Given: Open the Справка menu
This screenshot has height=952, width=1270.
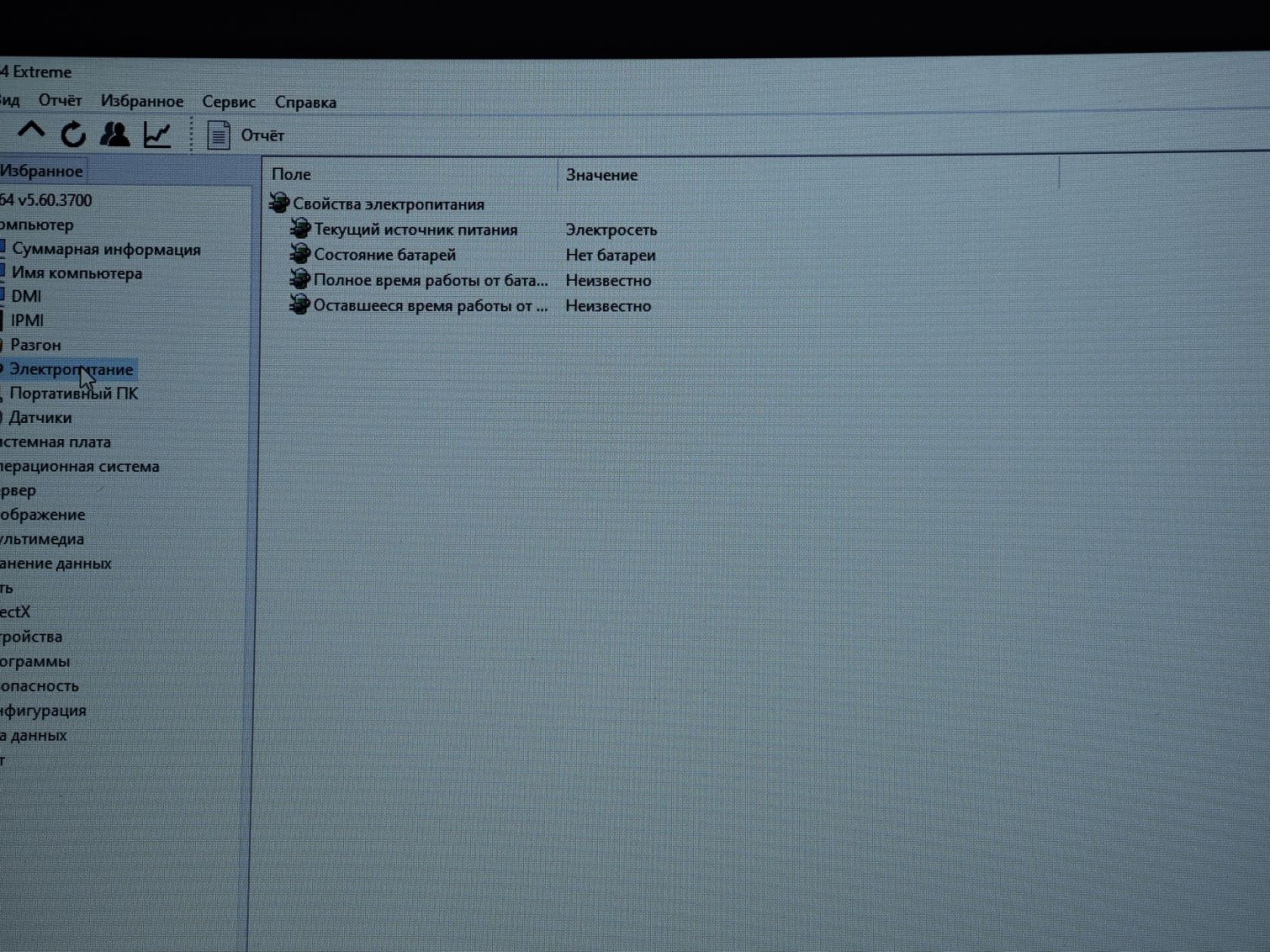Looking at the screenshot, I should click(305, 102).
